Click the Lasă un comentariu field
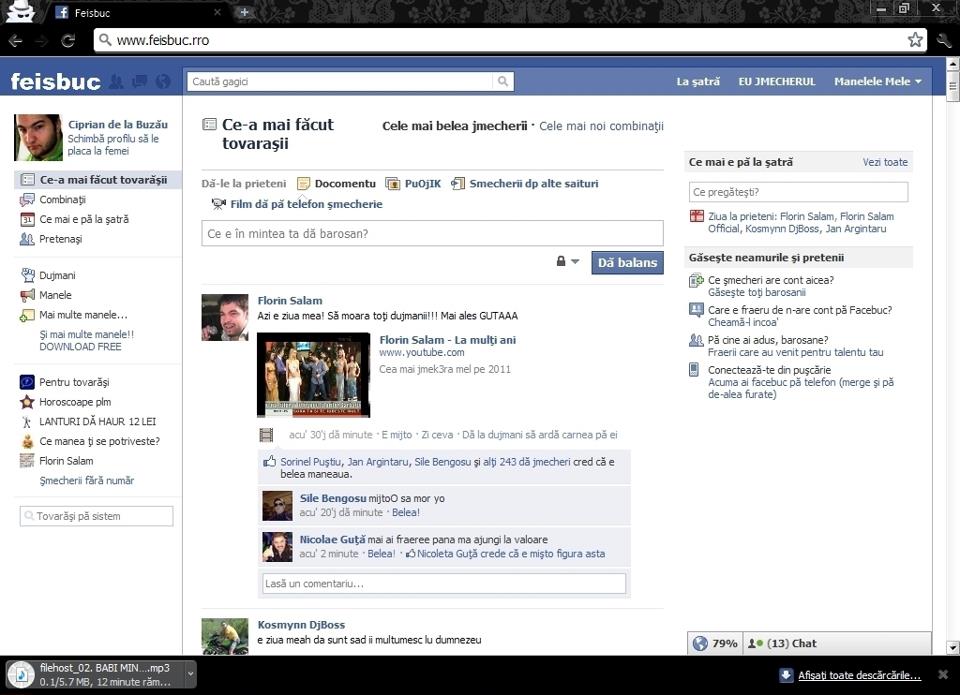 pyautogui.click(x=444, y=584)
